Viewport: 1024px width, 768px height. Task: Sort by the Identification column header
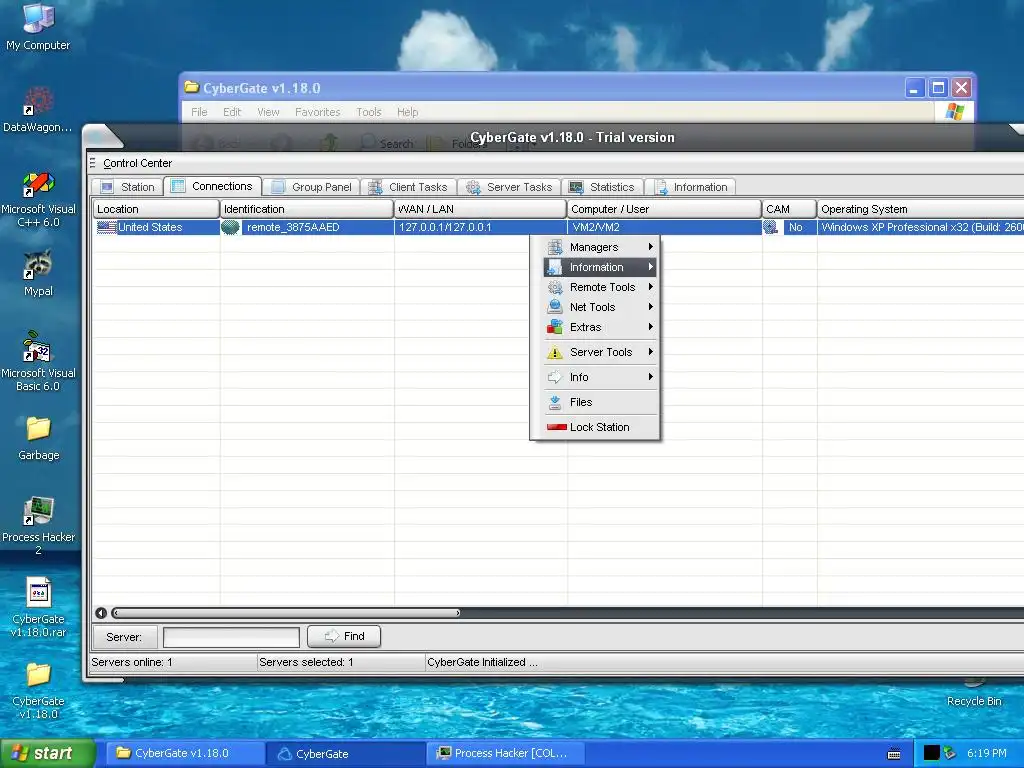tap(307, 209)
